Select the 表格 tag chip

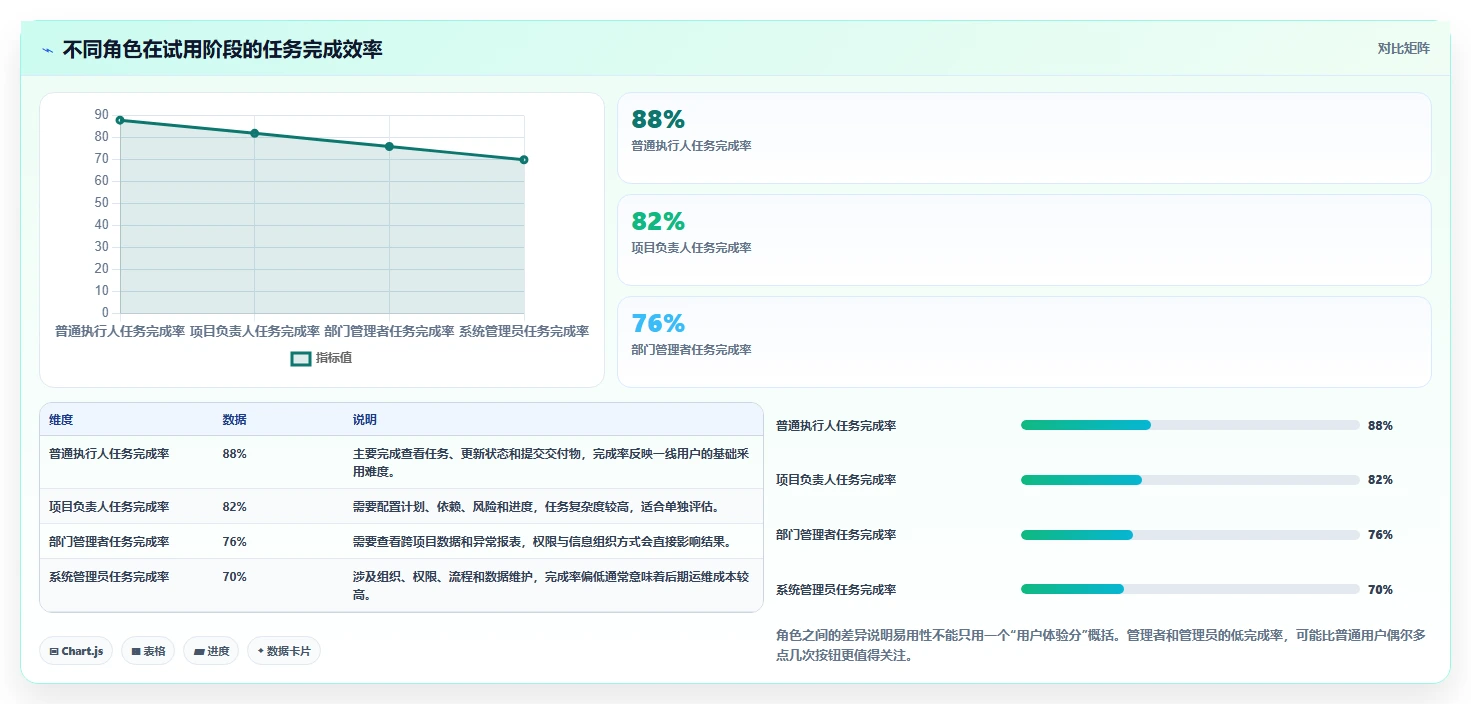pyautogui.click(x=148, y=651)
